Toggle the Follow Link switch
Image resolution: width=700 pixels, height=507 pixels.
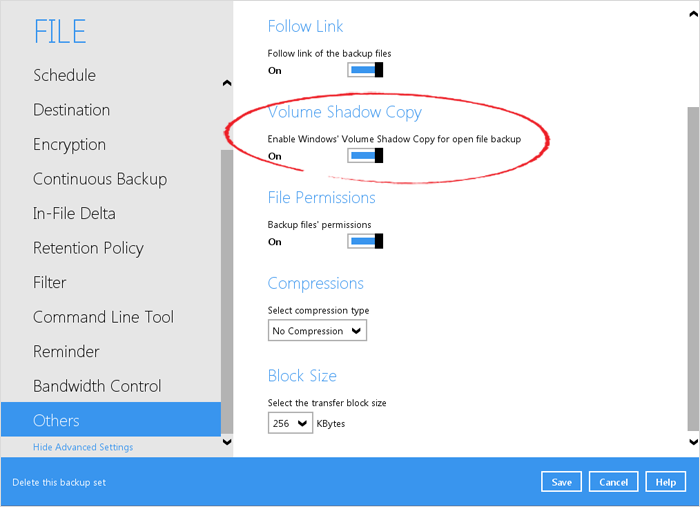(x=365, y=70)
